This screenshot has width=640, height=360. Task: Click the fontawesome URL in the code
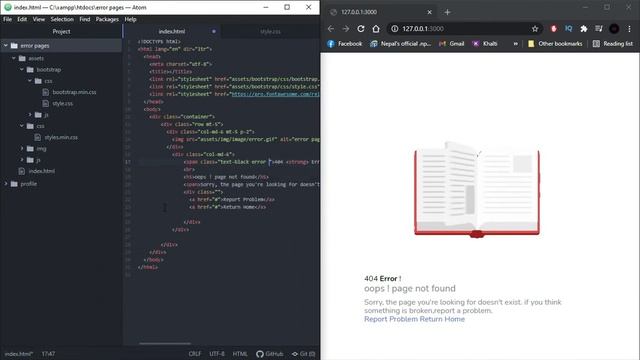point(276,94)
